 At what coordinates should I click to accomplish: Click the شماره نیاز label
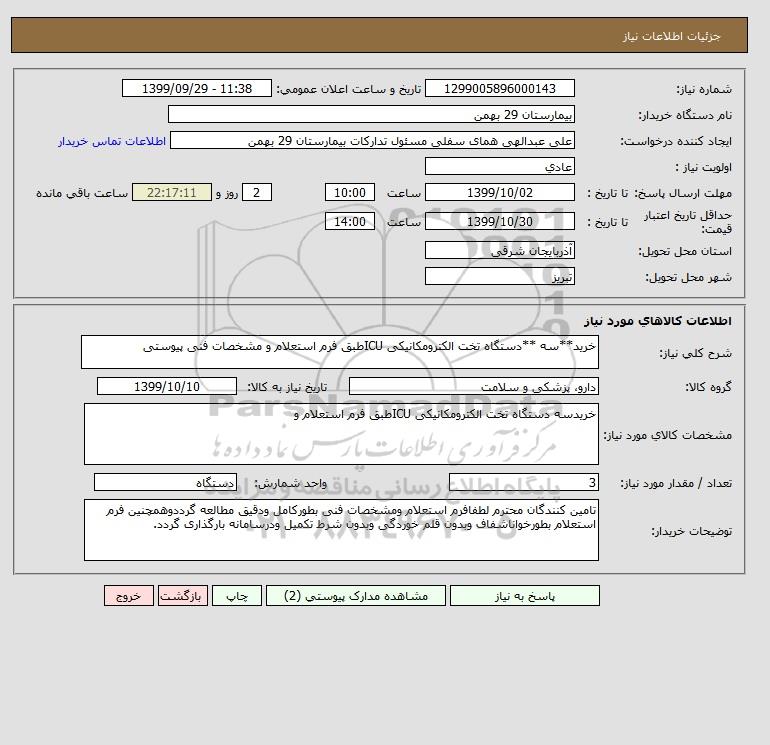pyautogui.click(x=704, y=89)
